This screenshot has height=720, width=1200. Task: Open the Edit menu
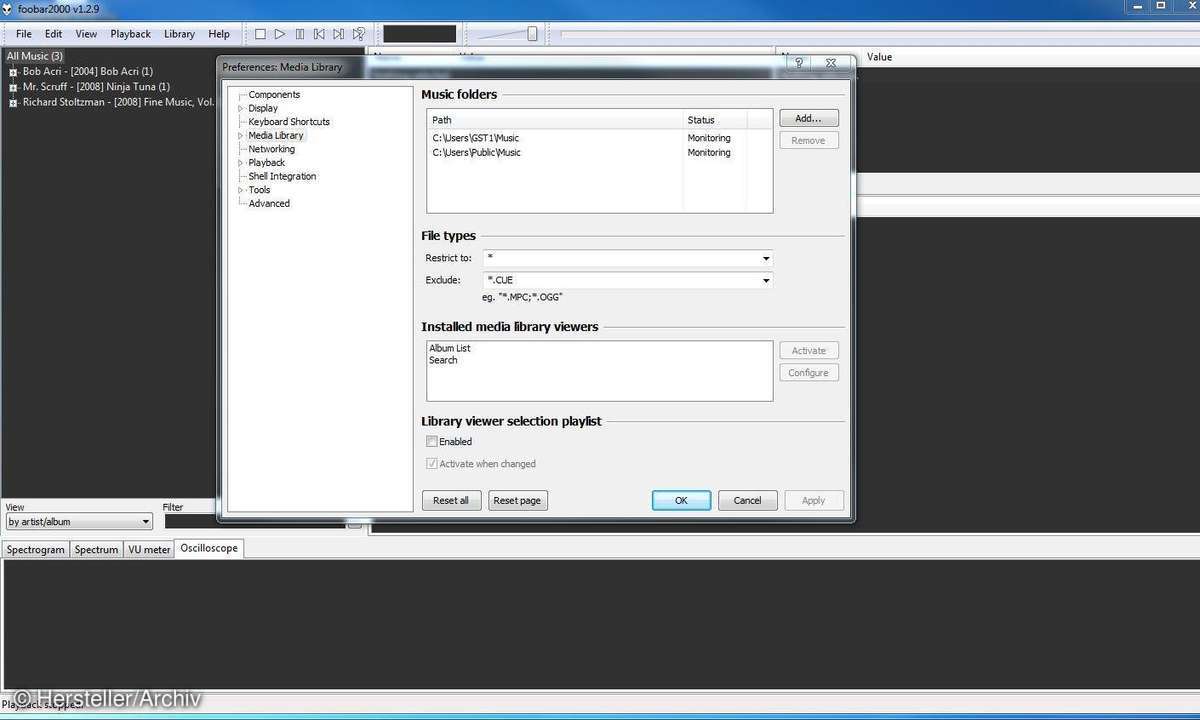[53, 34]
